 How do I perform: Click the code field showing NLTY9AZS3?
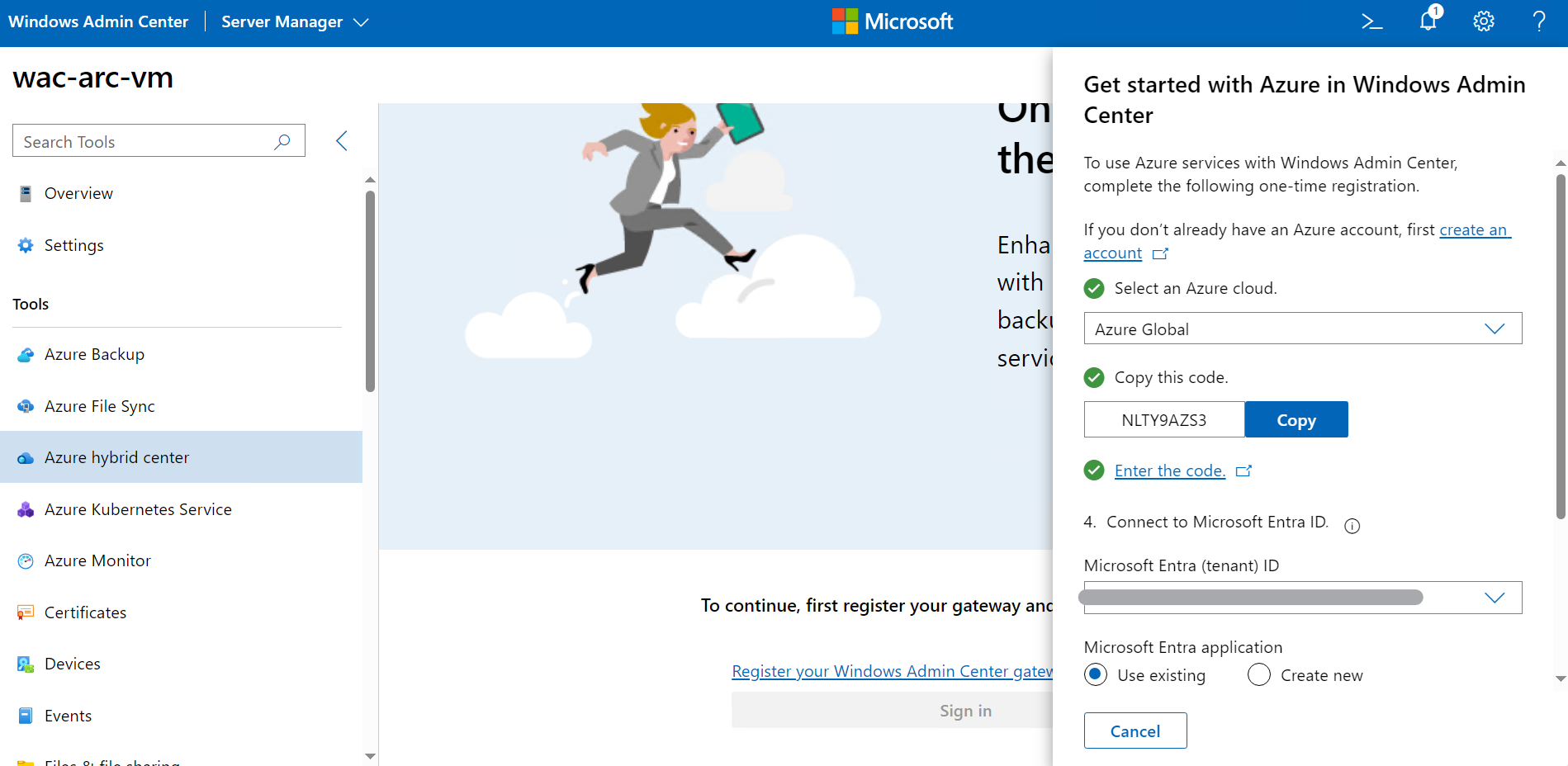click(1164, 419)
